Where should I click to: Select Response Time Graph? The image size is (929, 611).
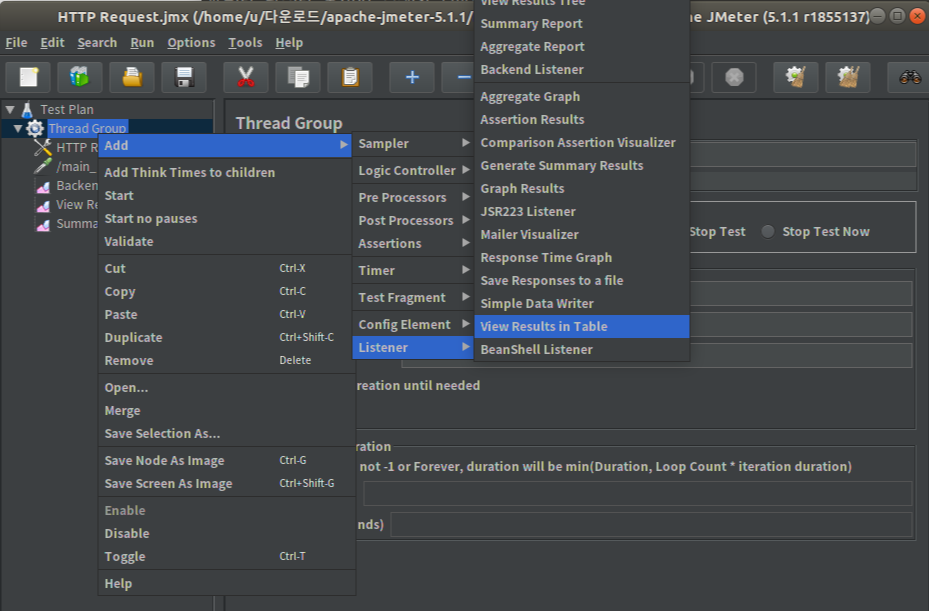point(582,258)
